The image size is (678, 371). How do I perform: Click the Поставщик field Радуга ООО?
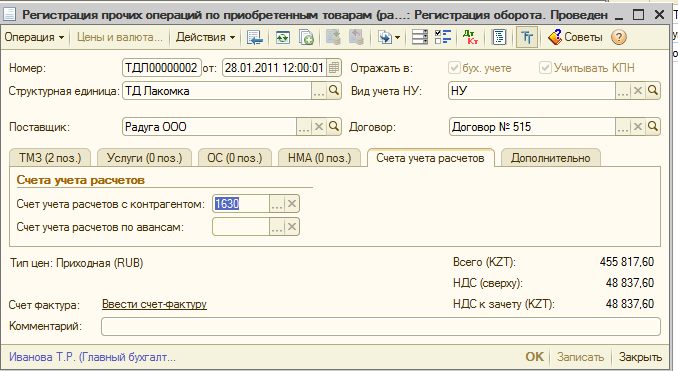(209, 127)
